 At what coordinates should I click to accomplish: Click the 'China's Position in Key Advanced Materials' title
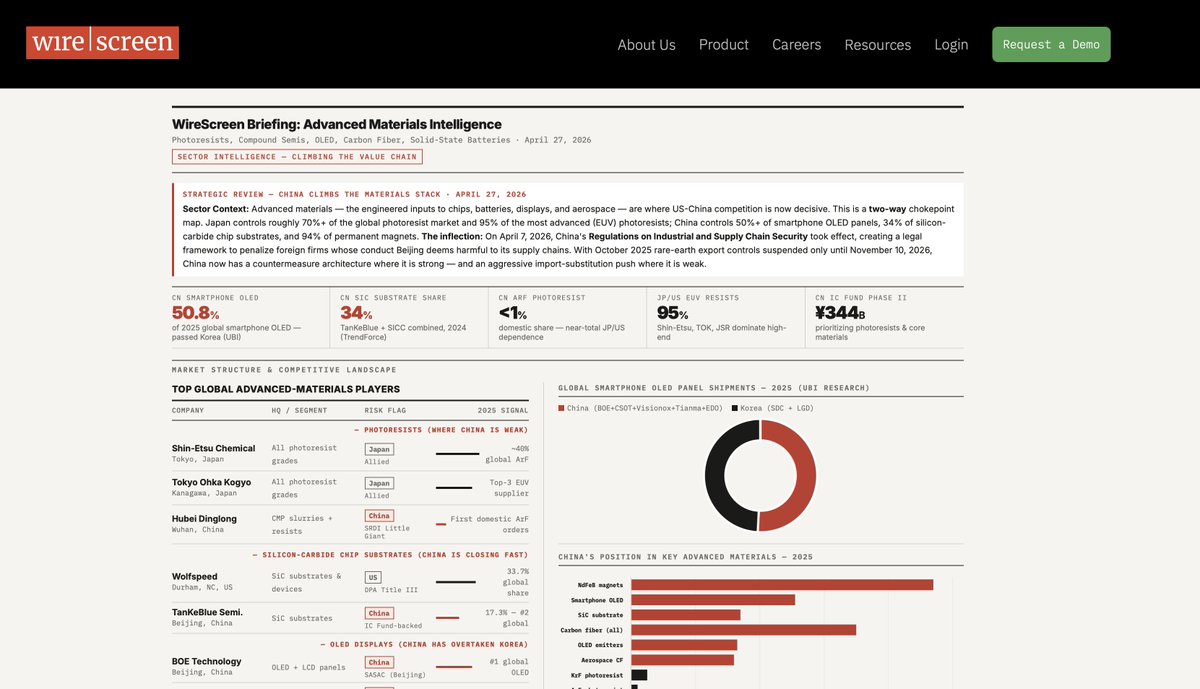coord(685,557)
